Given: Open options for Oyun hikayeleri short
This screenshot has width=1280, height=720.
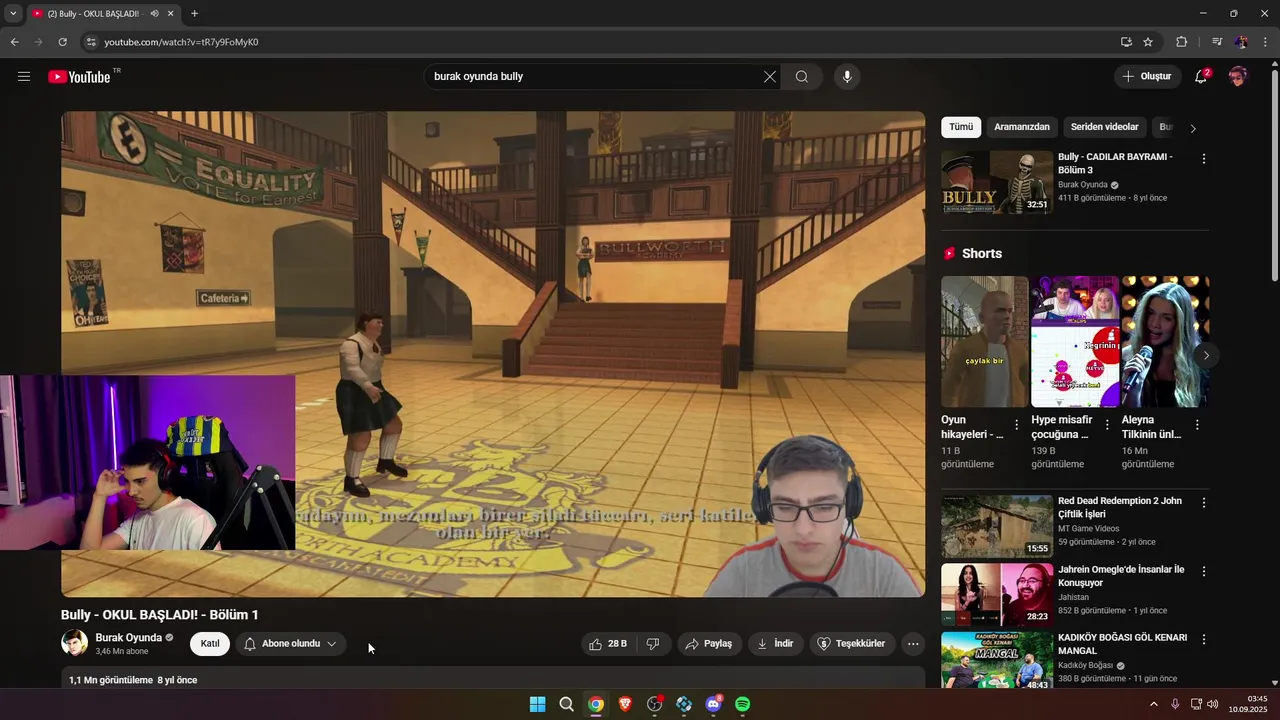Looking at the screenshot, I should click(x=1017, y=425).
